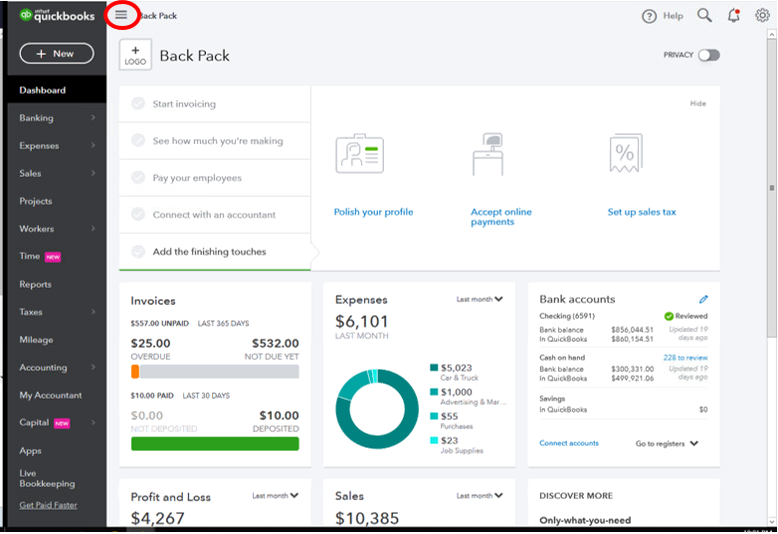Expand the Capital submenu chevron
The width and height of the screenshot is (778, 534).
[x=93, y=423]
